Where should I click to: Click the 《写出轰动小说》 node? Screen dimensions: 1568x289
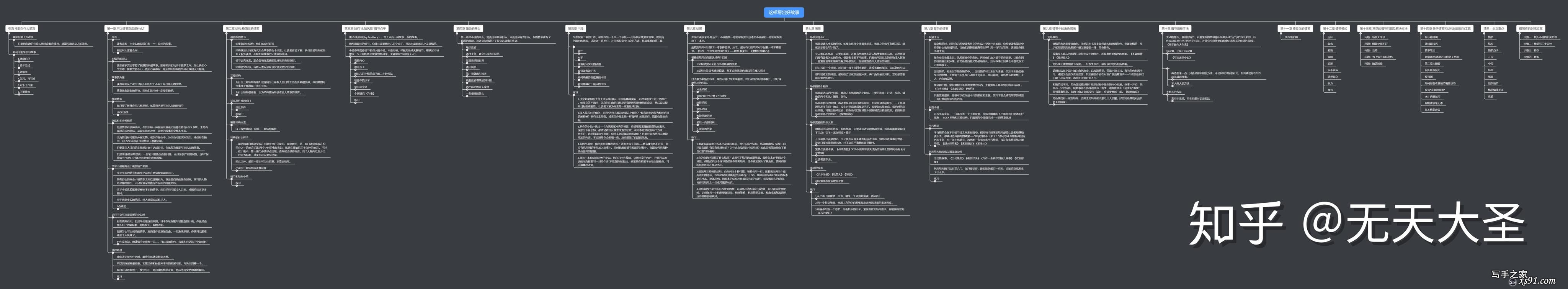[x=1181, y=58]
